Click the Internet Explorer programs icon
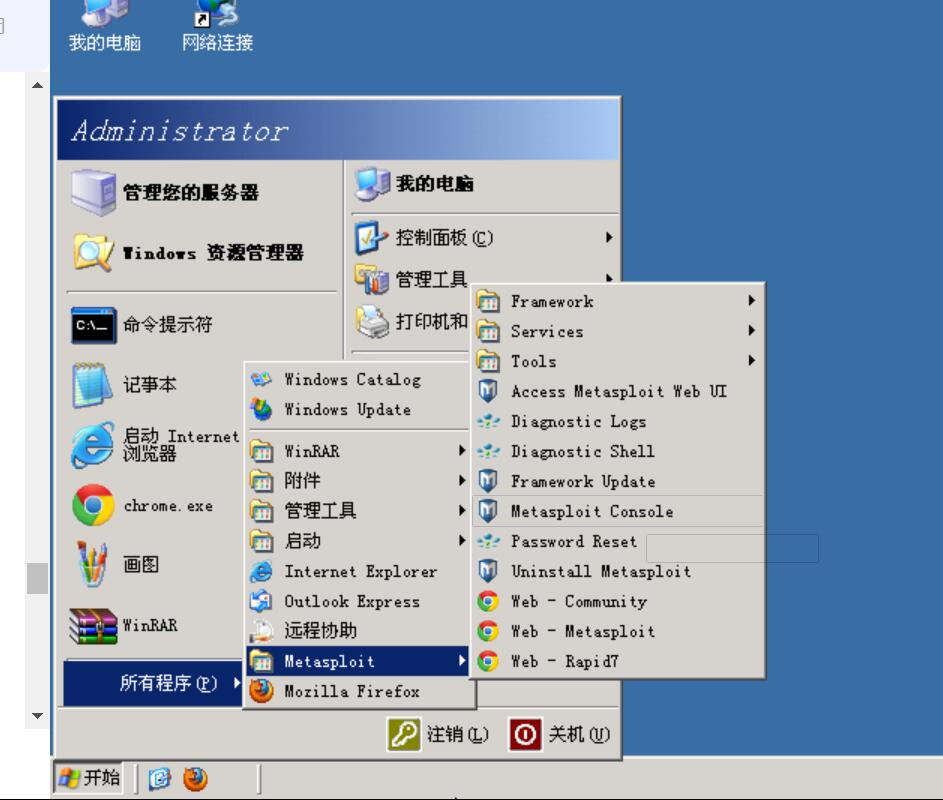Screen dimensions: 943x800 [261, 571]
